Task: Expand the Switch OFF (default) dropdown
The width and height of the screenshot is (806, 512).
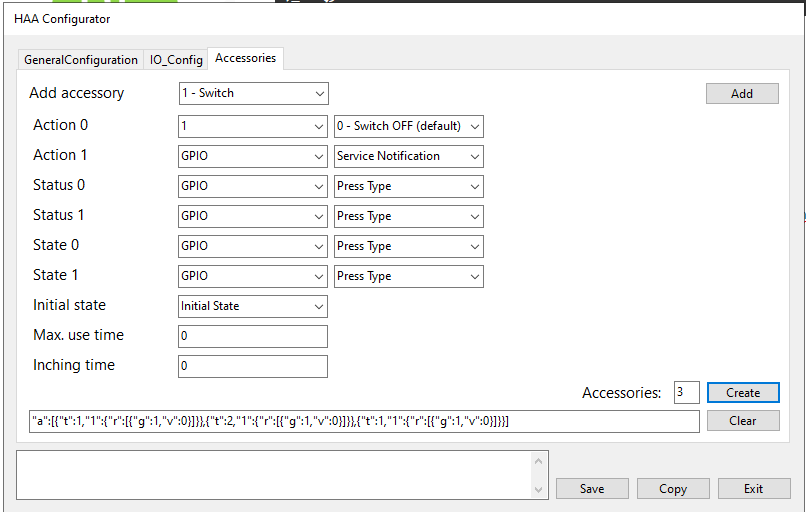Action: tap(408, 126)
